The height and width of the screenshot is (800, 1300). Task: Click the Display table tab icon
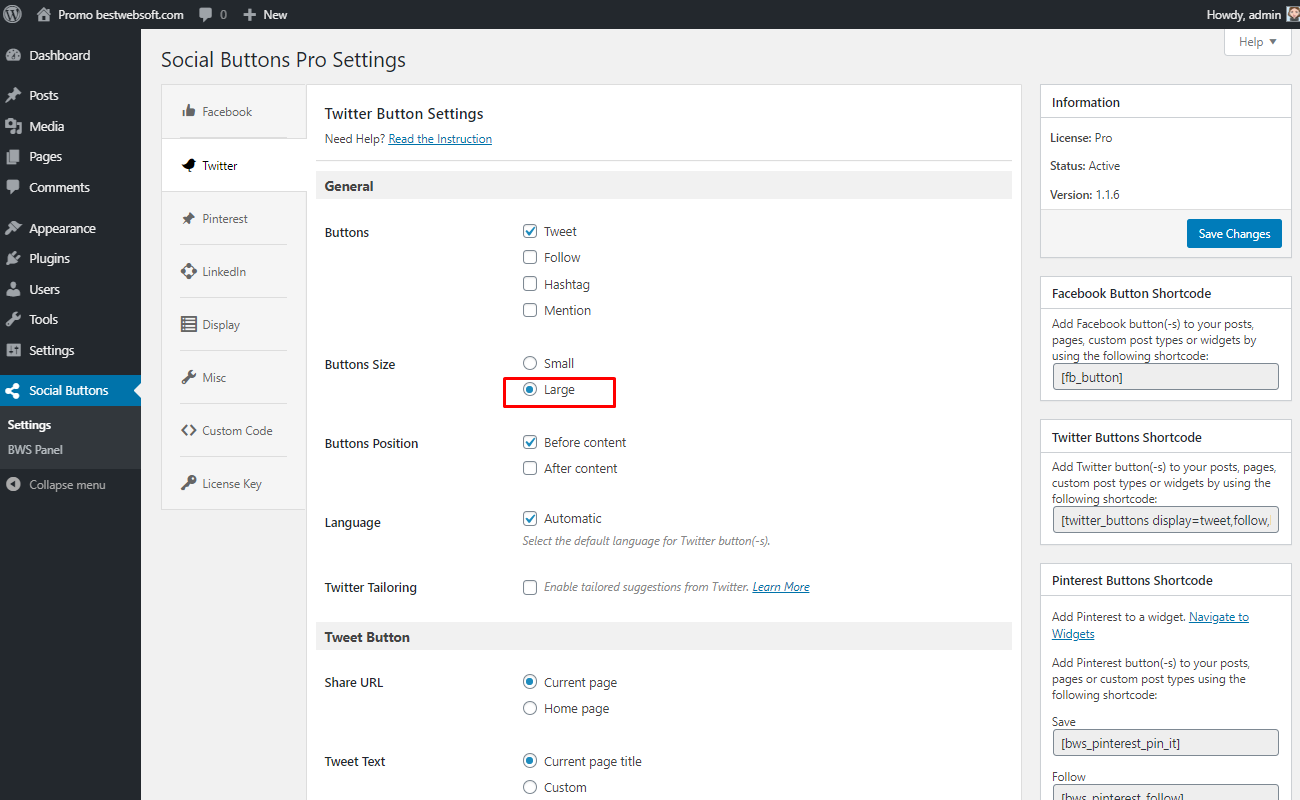coord(188,324)
